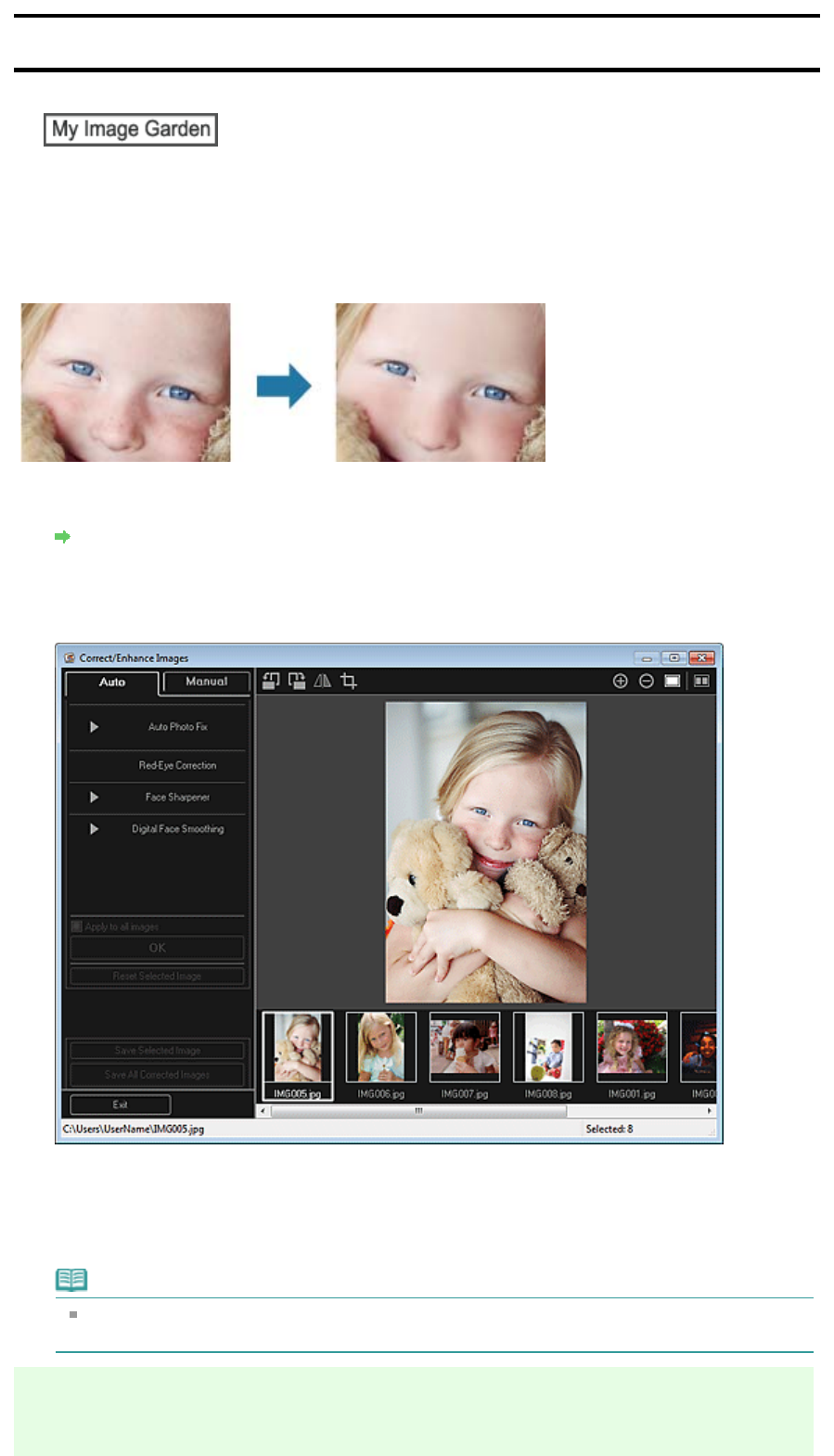Click the green arrow link icon
This screenshot has height=1456, width=834.
tap(63, 536)
